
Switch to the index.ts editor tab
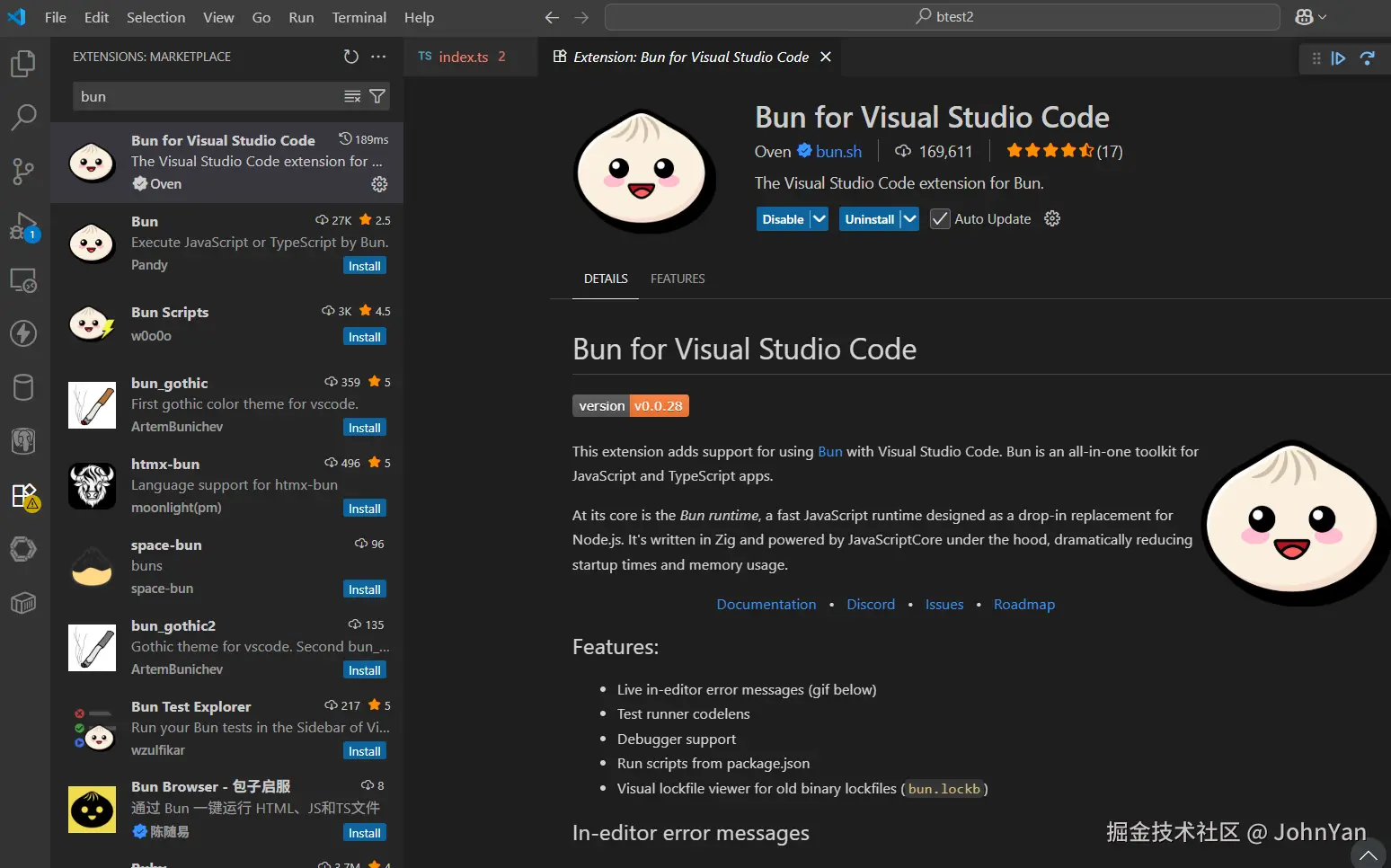[471, 57]
